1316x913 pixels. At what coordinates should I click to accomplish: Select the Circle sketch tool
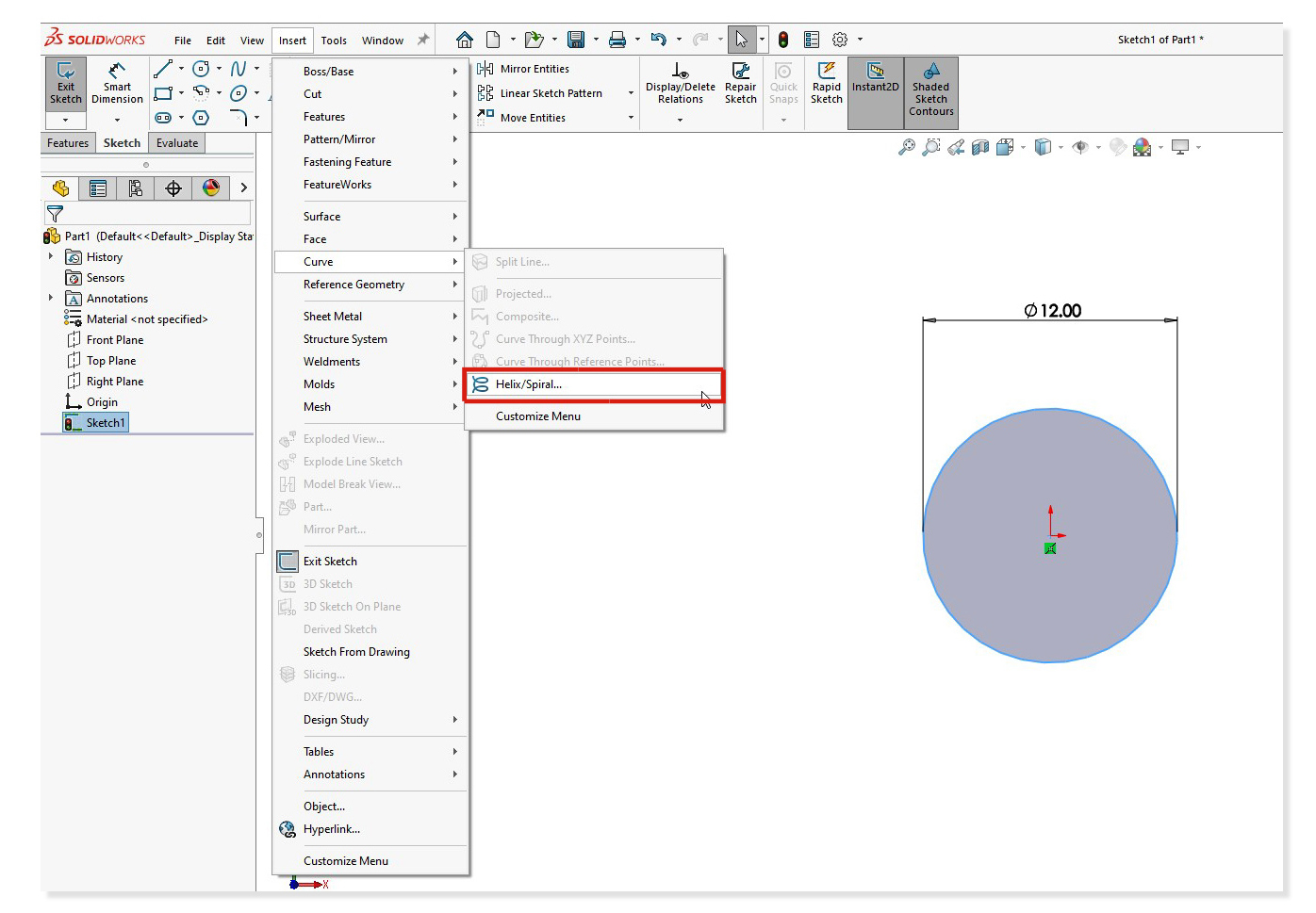click(x=201, y=69)
